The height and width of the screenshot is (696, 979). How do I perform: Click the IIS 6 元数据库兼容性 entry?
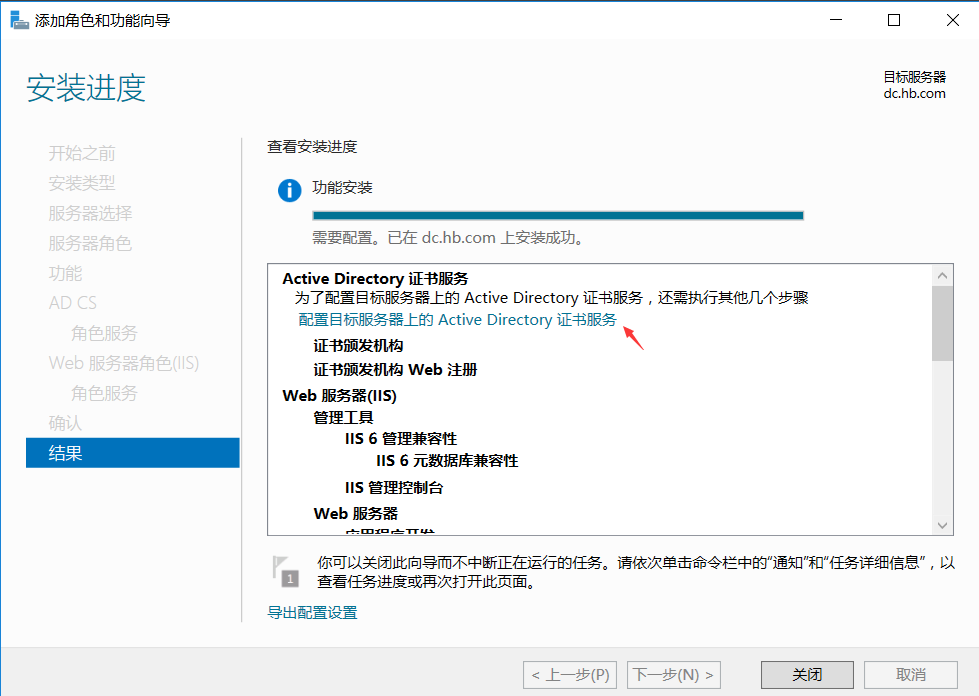pyautogui.click(x=447, y=461)
